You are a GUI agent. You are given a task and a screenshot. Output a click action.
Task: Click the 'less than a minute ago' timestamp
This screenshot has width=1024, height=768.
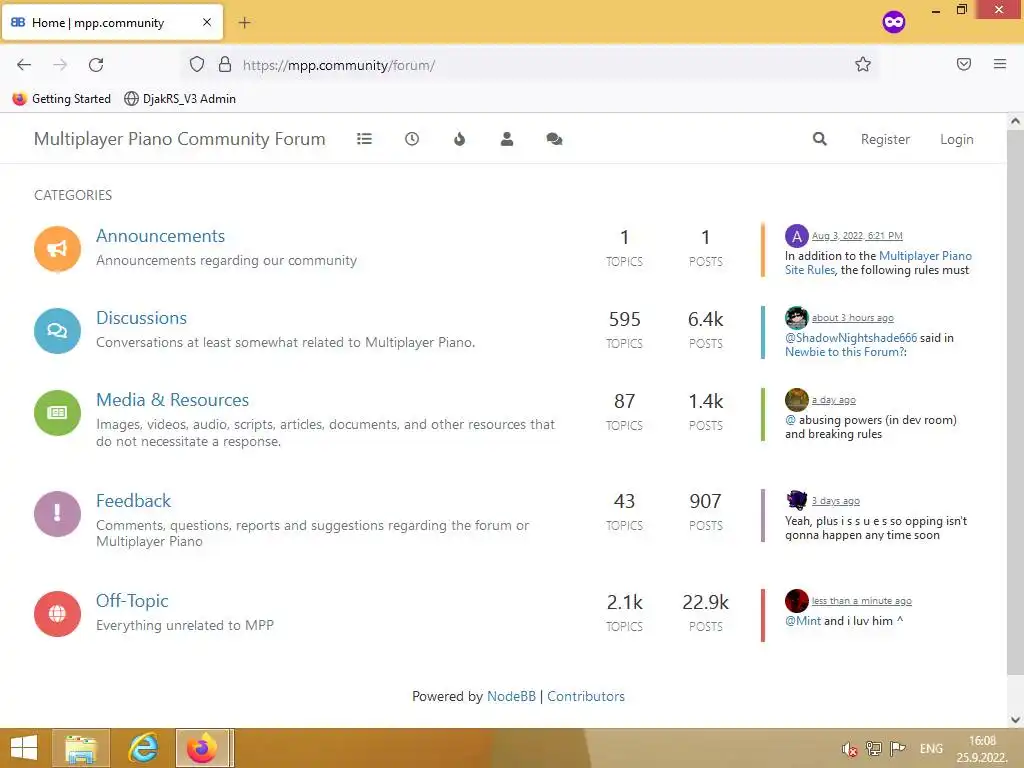[862, 601]
